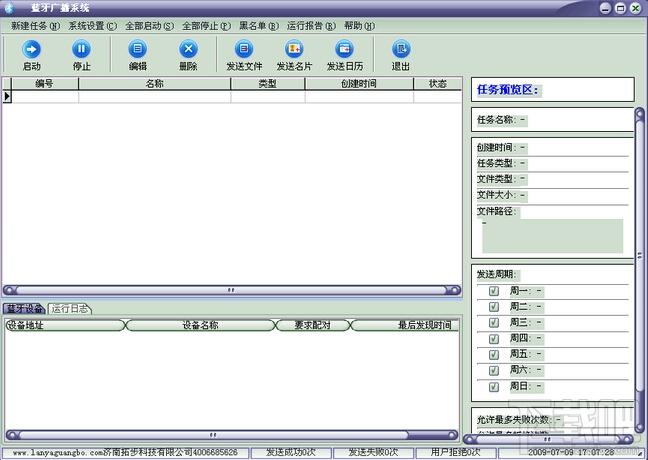Switch to the 运行日志 tab
The image size is (648, 460).
[71, 308]
